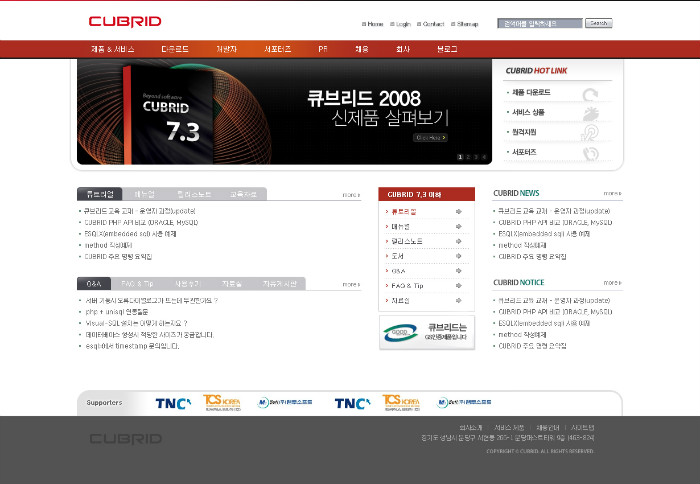
Task: Click the download icon in Hot Link
Action: [591, 93]
